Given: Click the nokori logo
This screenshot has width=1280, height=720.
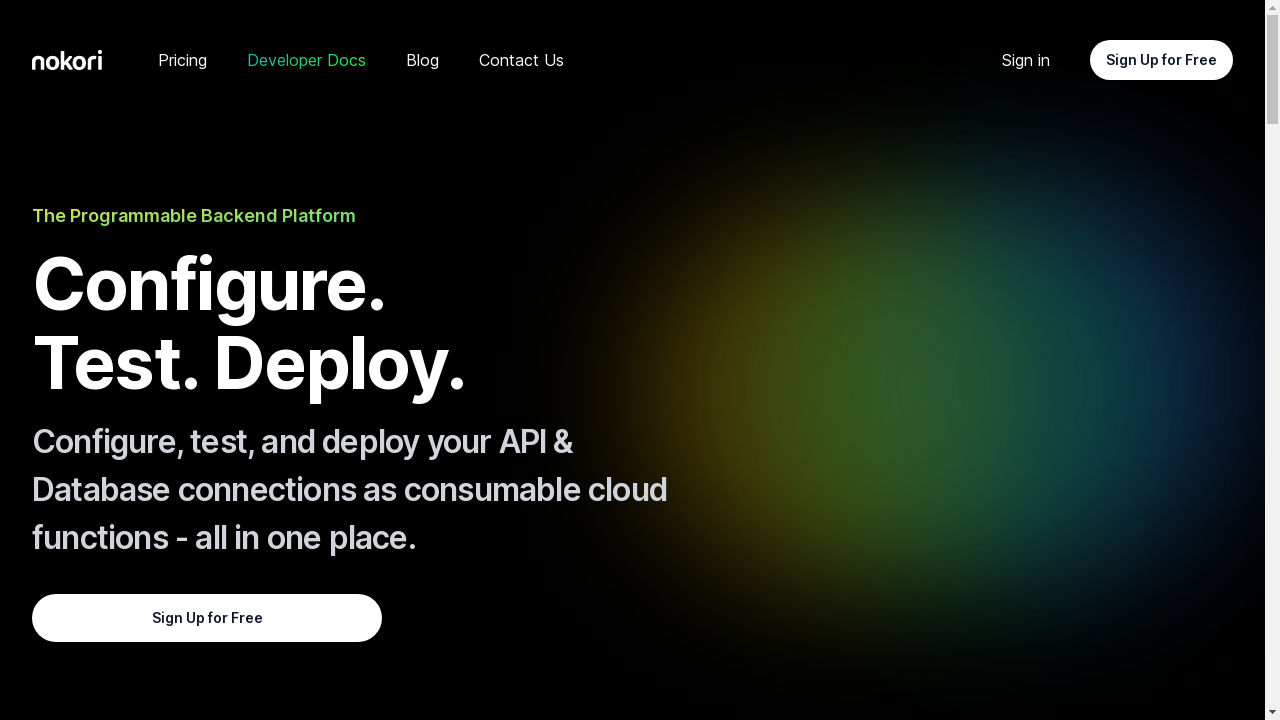Looking at the screenshot, I should (67, 60).
